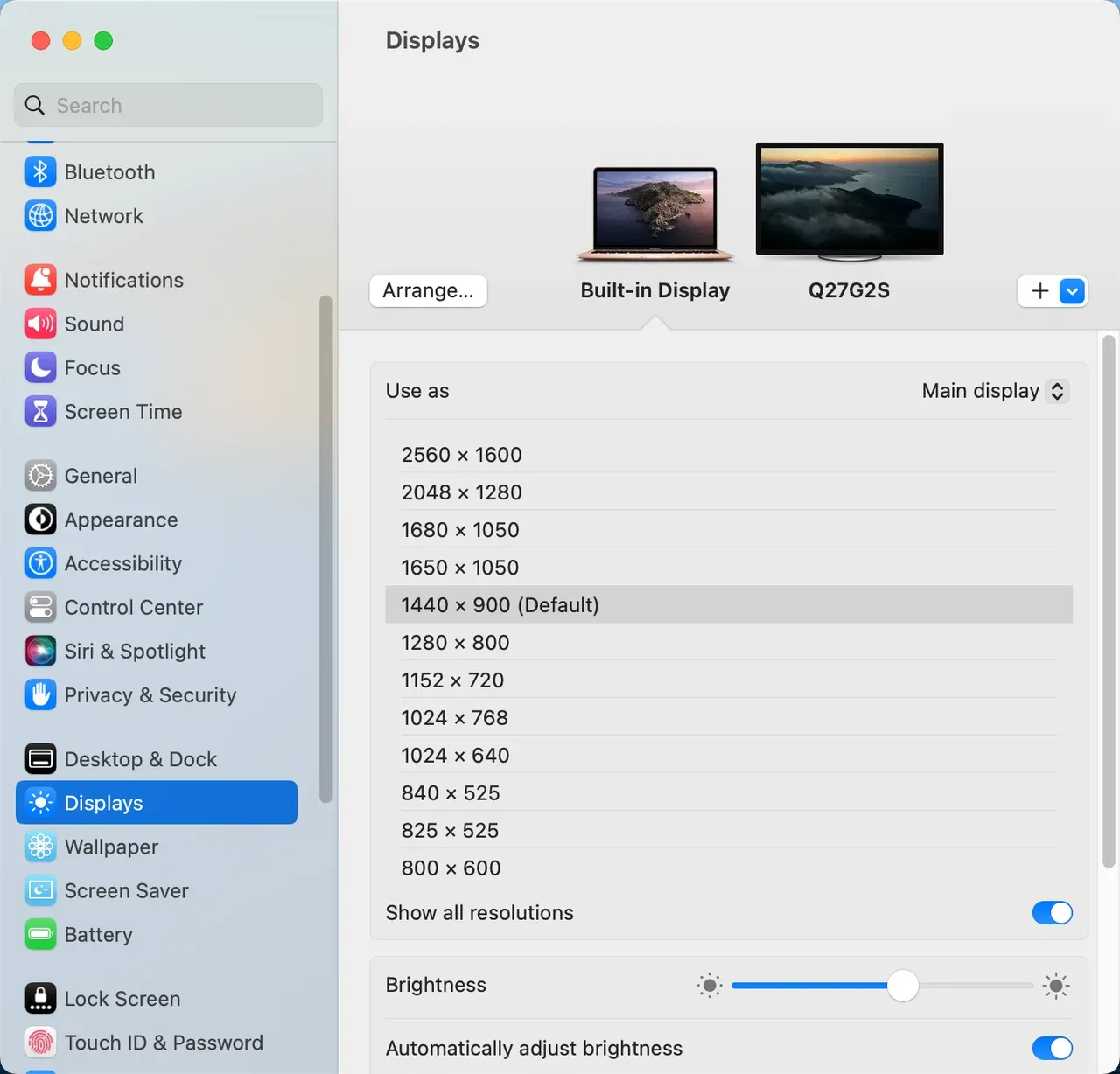Select the Sound speaker icon
Screen dimensions: 1120x1074
click(40, 324)
